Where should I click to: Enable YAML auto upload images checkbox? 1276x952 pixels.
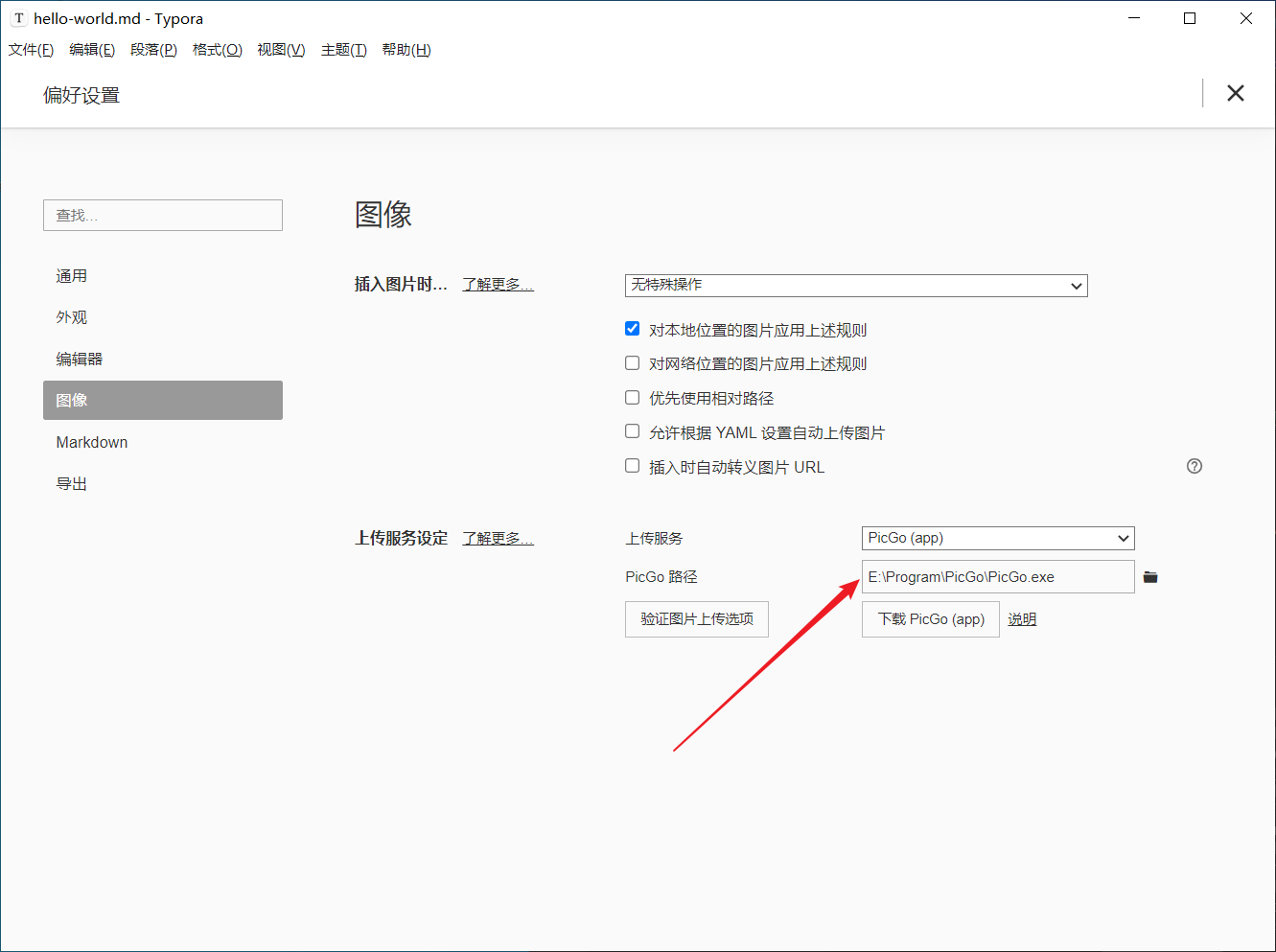[x=633, y=432]
